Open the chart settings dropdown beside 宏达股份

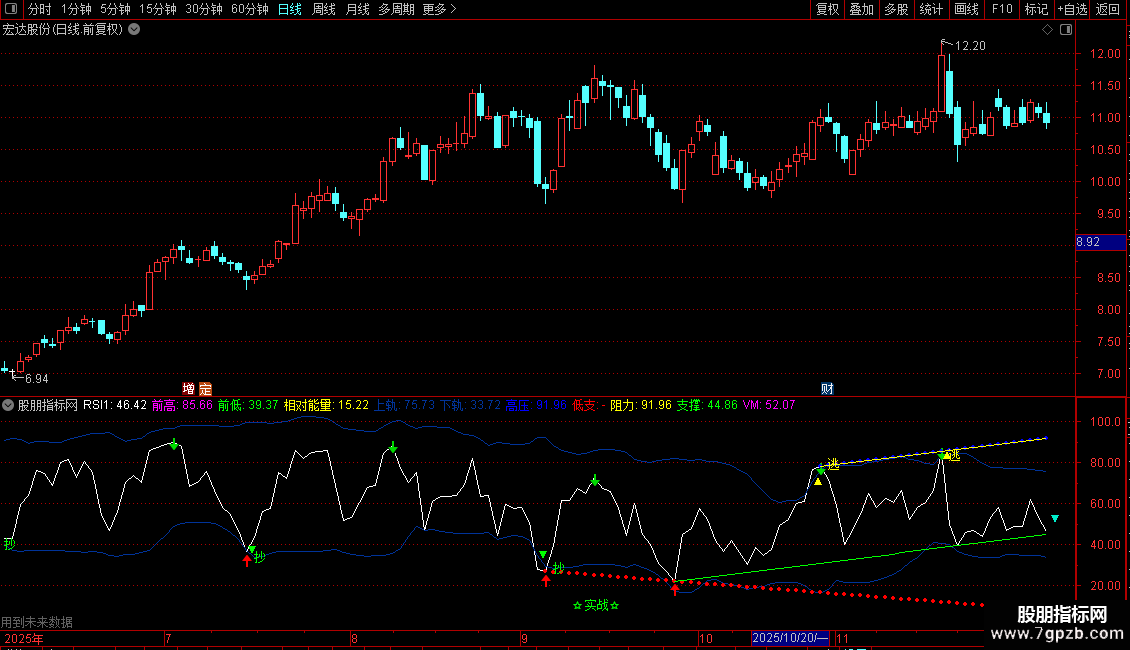click(x=134, y=30)
